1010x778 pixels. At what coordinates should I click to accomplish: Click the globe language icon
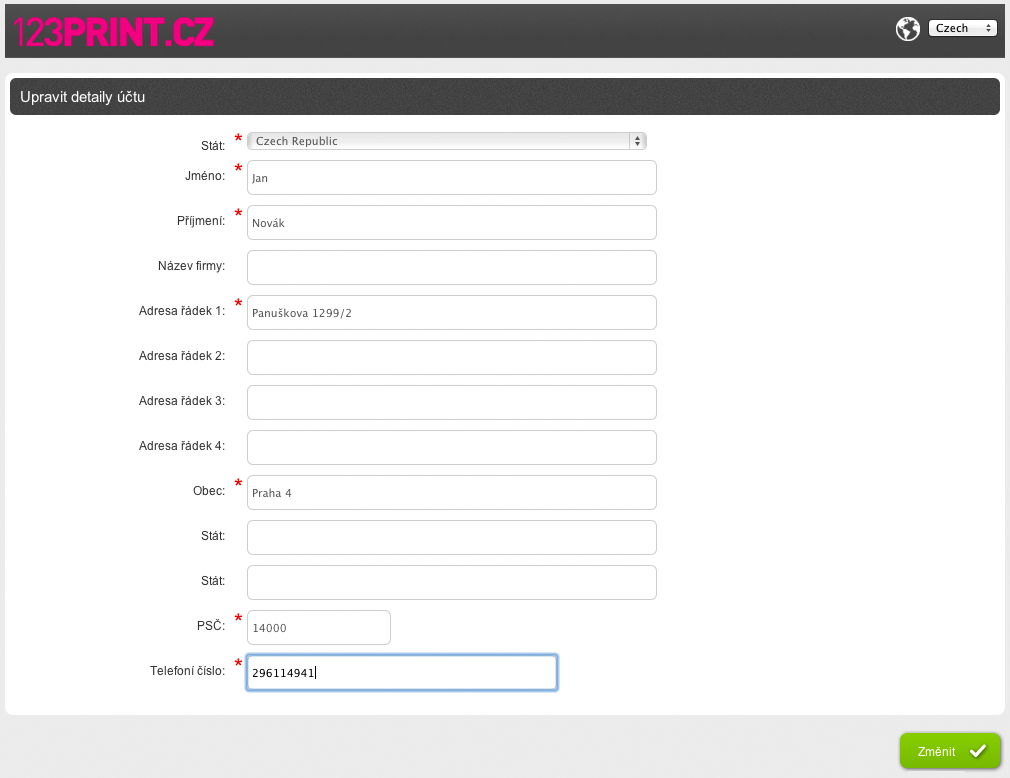click(x=907, y=29)
